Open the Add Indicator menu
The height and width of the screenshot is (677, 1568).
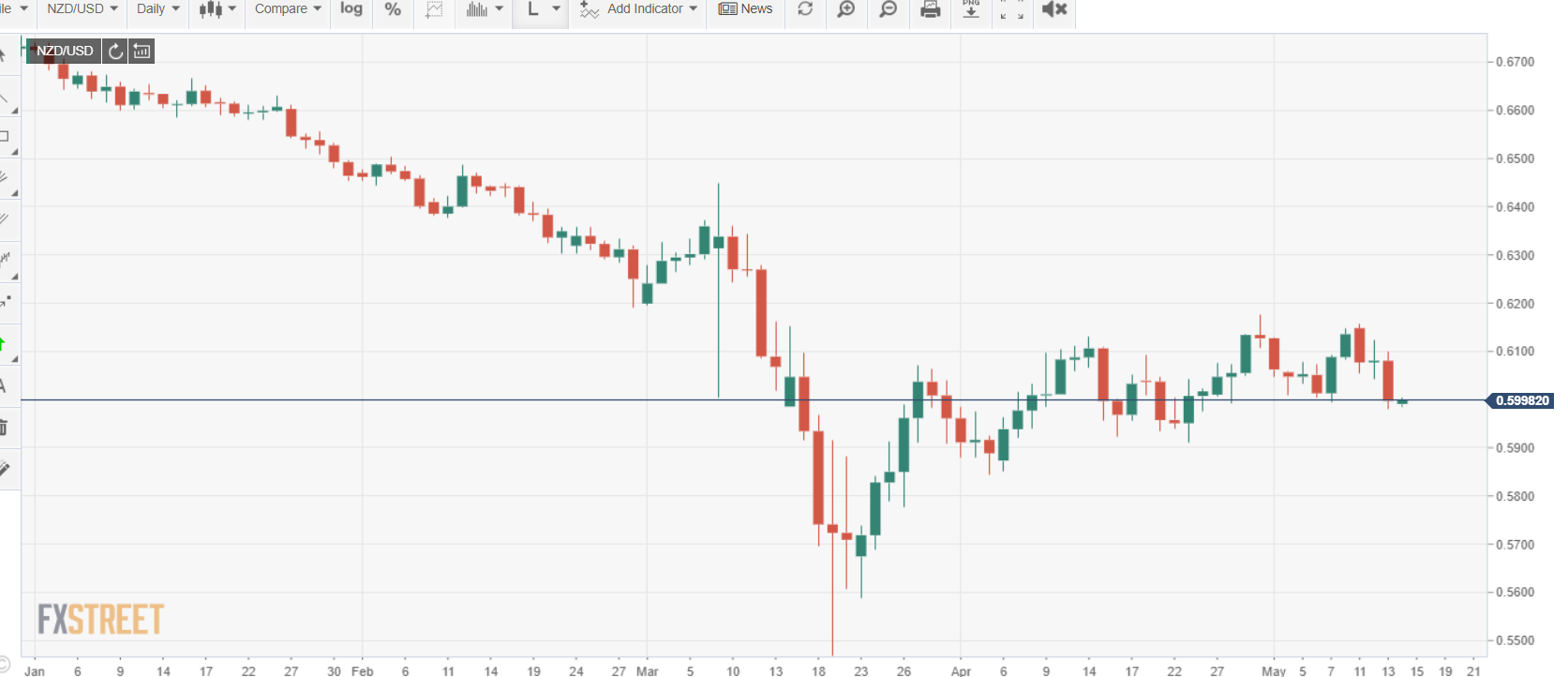click(x=638, y=9)
